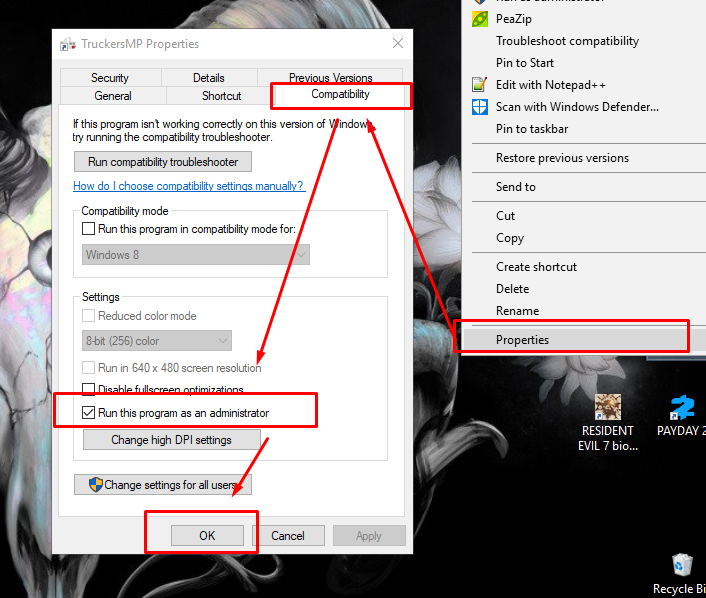706x598 pixels.
Task: Toggle Reduced color mode checkbox
Action: point(88,316)
